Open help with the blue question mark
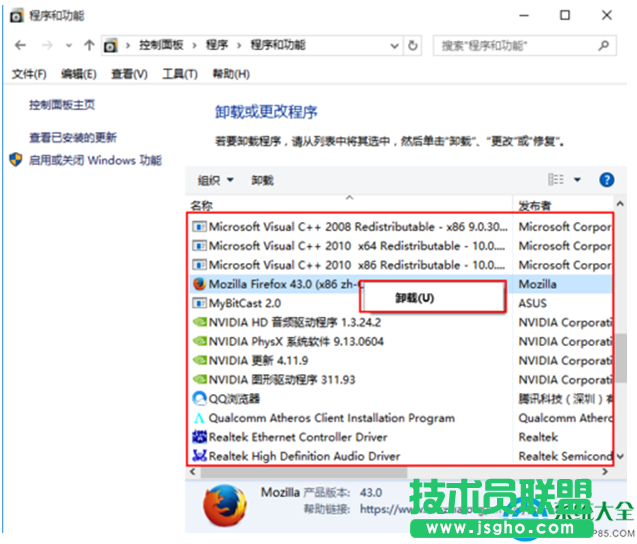Viewport: 637px width, 544px height. 606,180
